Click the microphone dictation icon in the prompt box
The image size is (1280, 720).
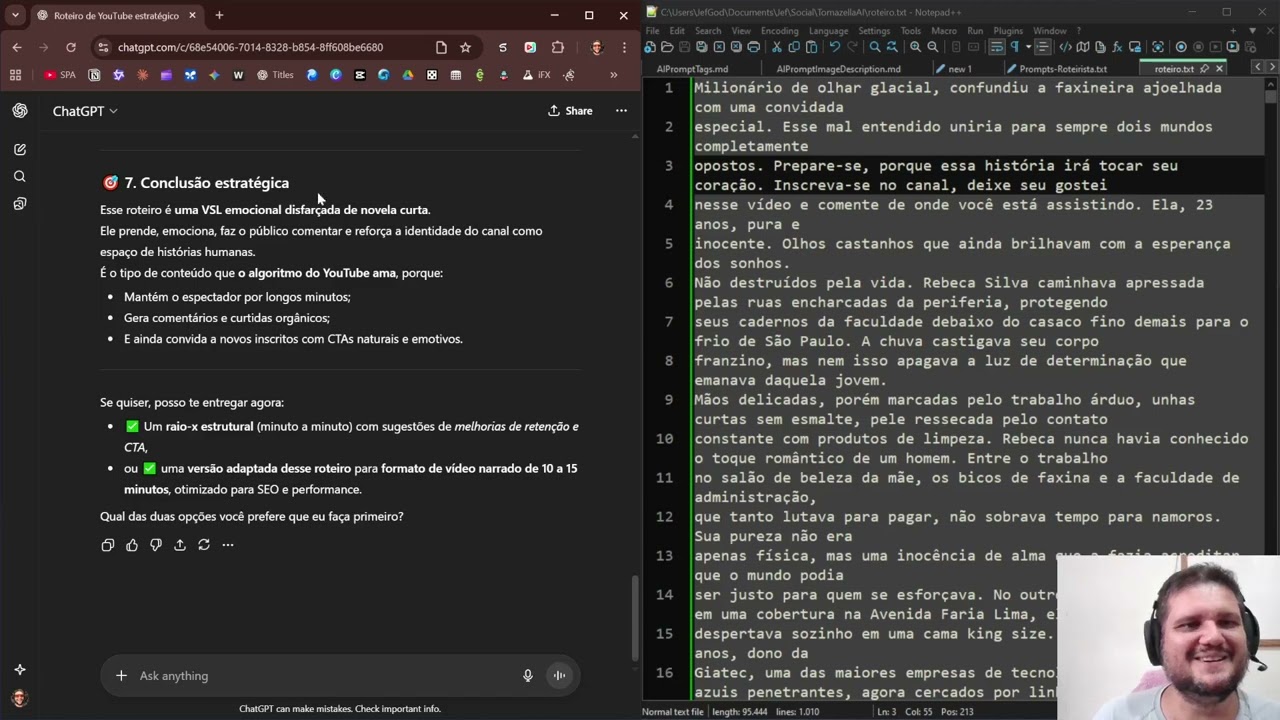[528, 676]
